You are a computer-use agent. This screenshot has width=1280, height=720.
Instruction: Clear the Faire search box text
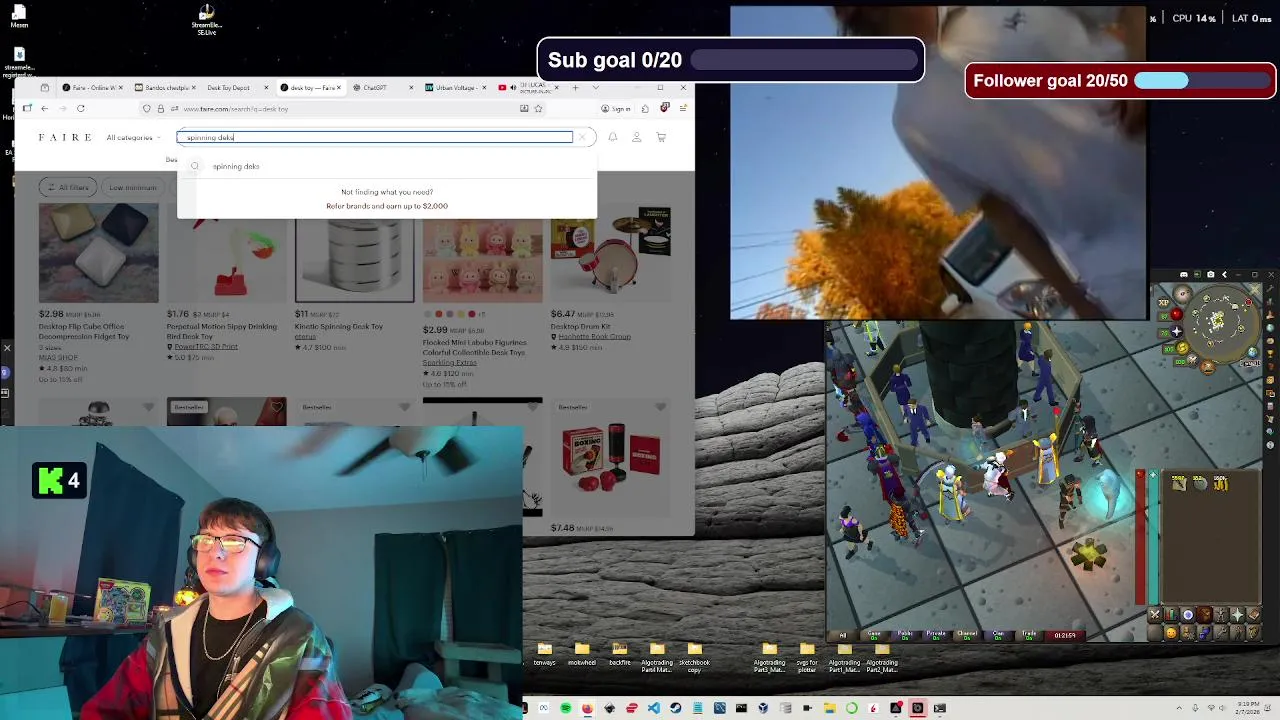click(582, 137)
